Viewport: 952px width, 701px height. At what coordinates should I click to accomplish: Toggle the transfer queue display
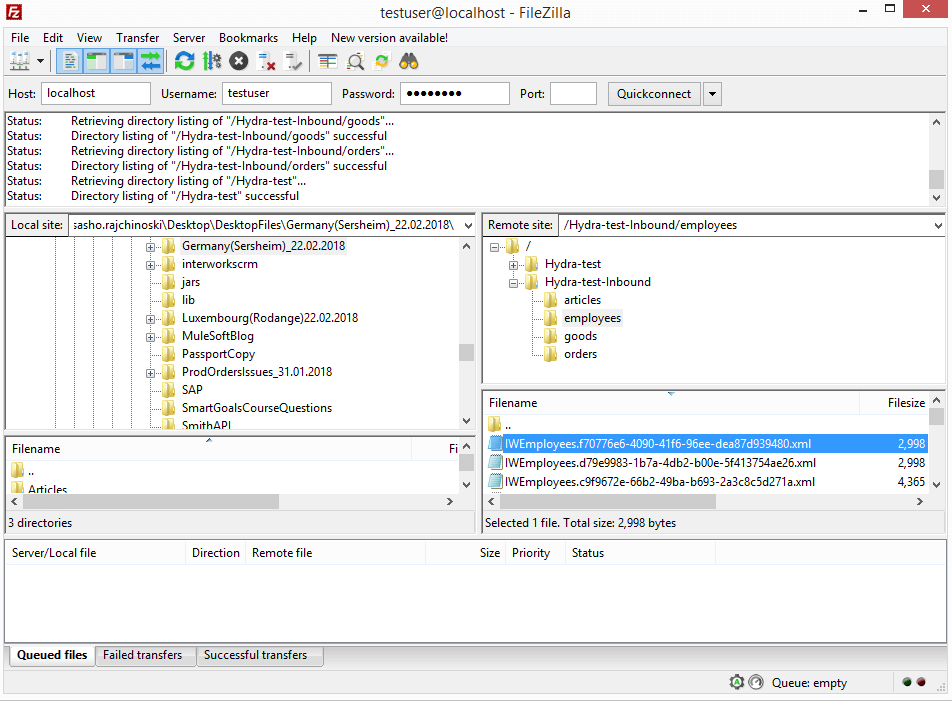coord(151,61)
